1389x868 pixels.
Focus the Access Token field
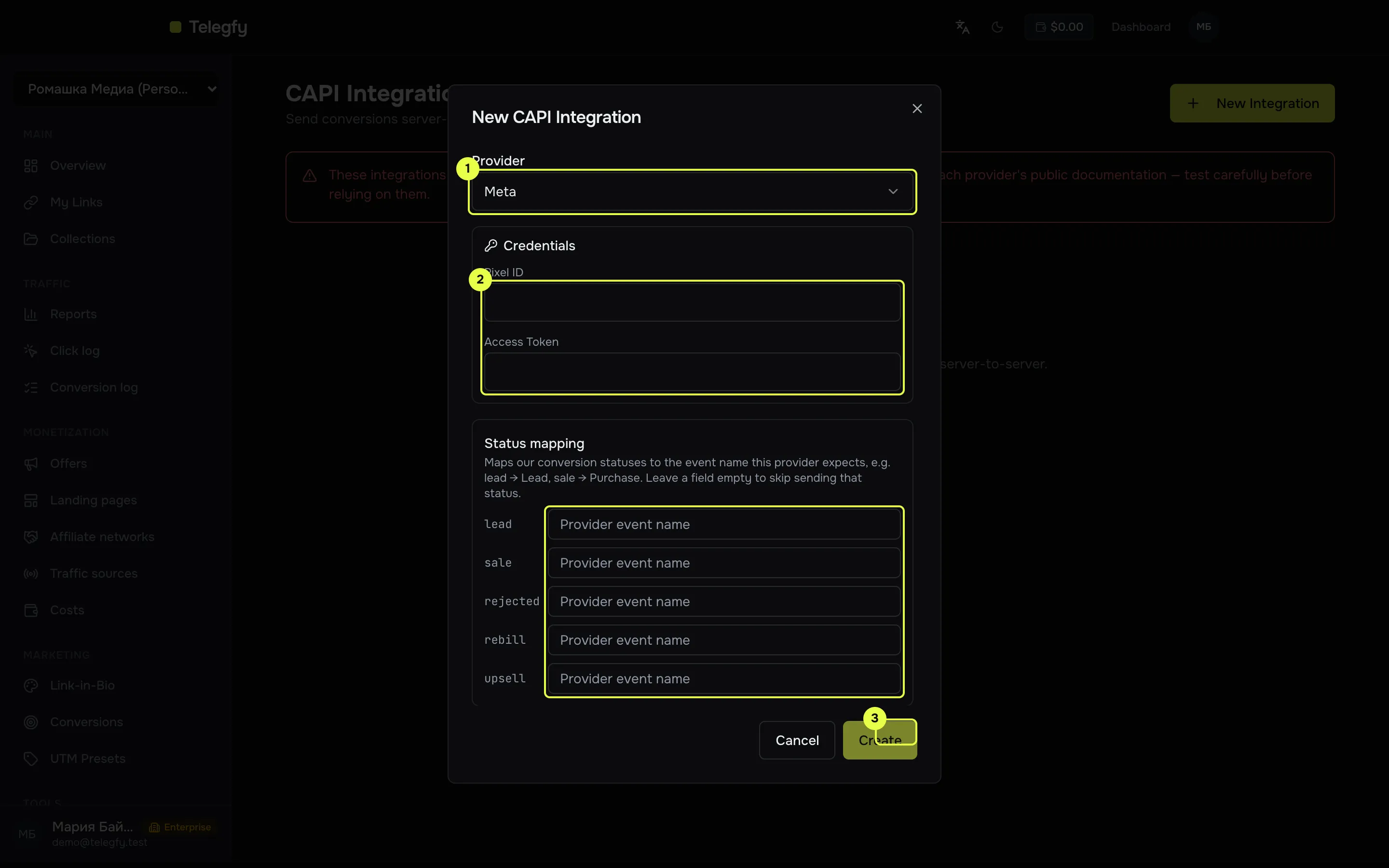click(692, 371)
